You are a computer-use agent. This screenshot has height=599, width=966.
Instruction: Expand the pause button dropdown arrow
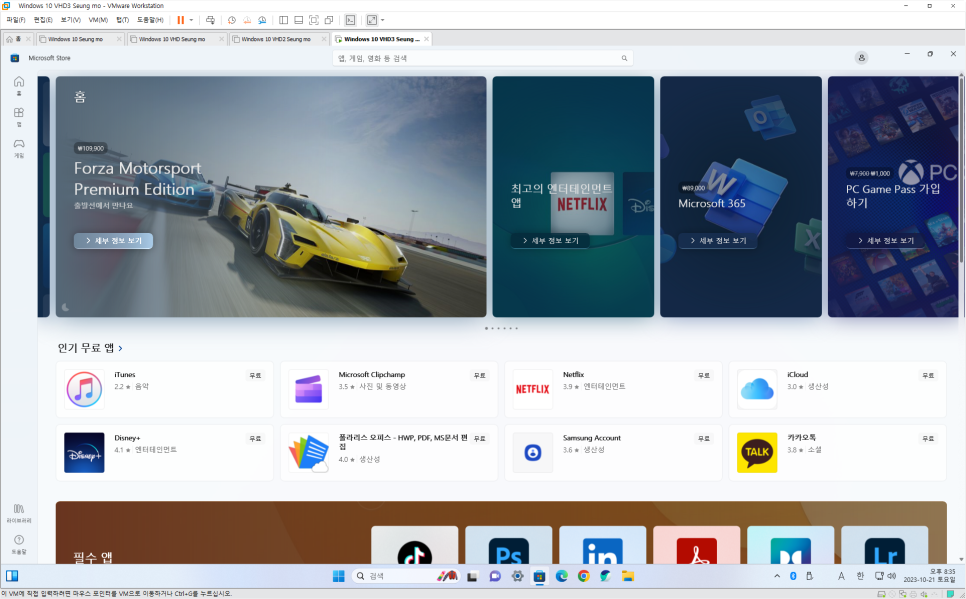tap(191, 20)
